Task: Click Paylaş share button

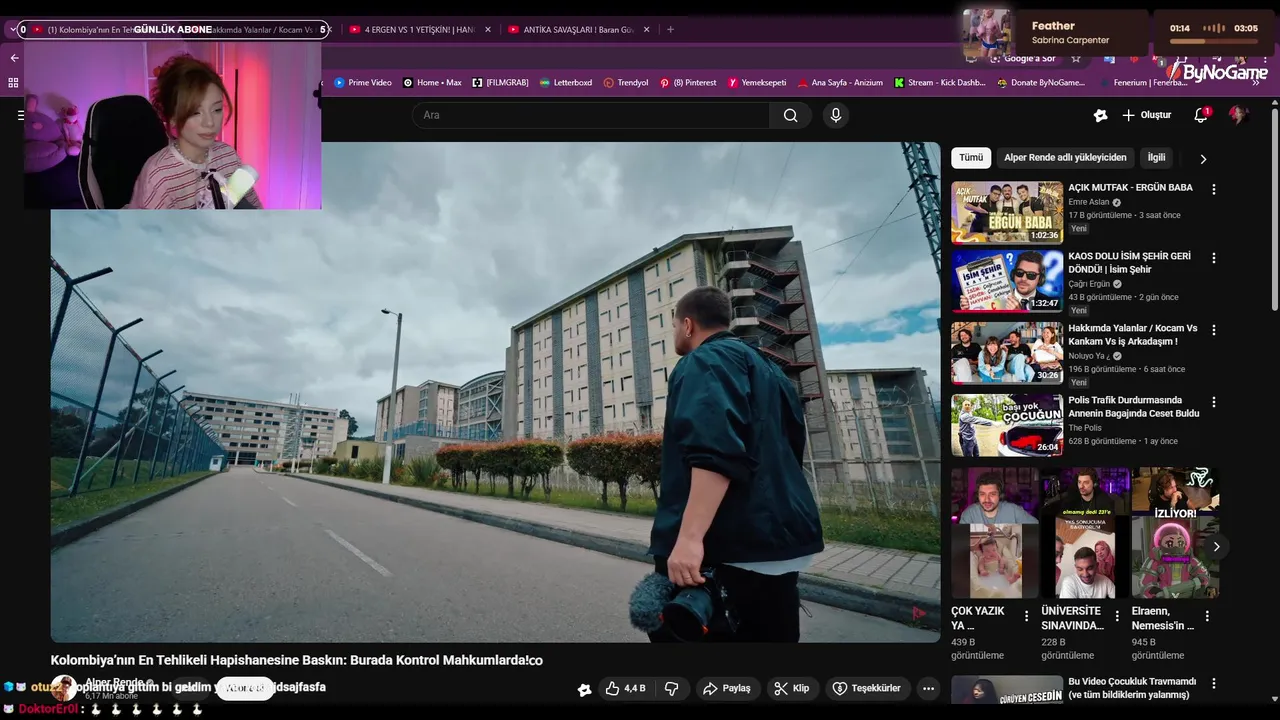Action: click(727, 688)
